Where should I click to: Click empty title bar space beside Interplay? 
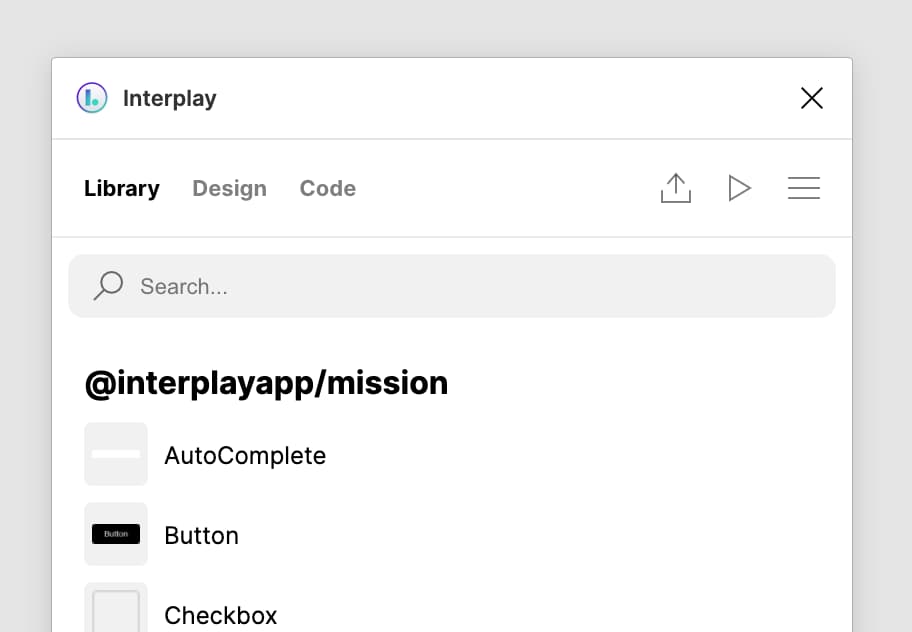point(506,98)
